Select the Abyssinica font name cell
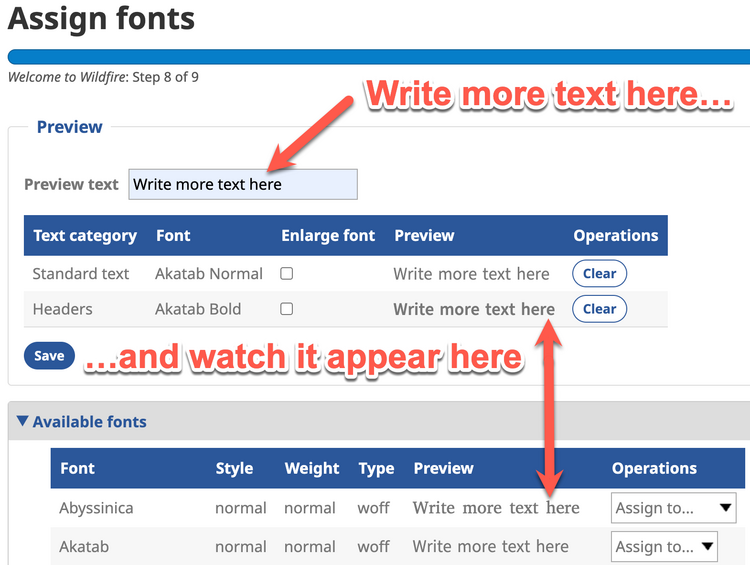The height and width of the screenshot is (565, 750). pos(96,508)
